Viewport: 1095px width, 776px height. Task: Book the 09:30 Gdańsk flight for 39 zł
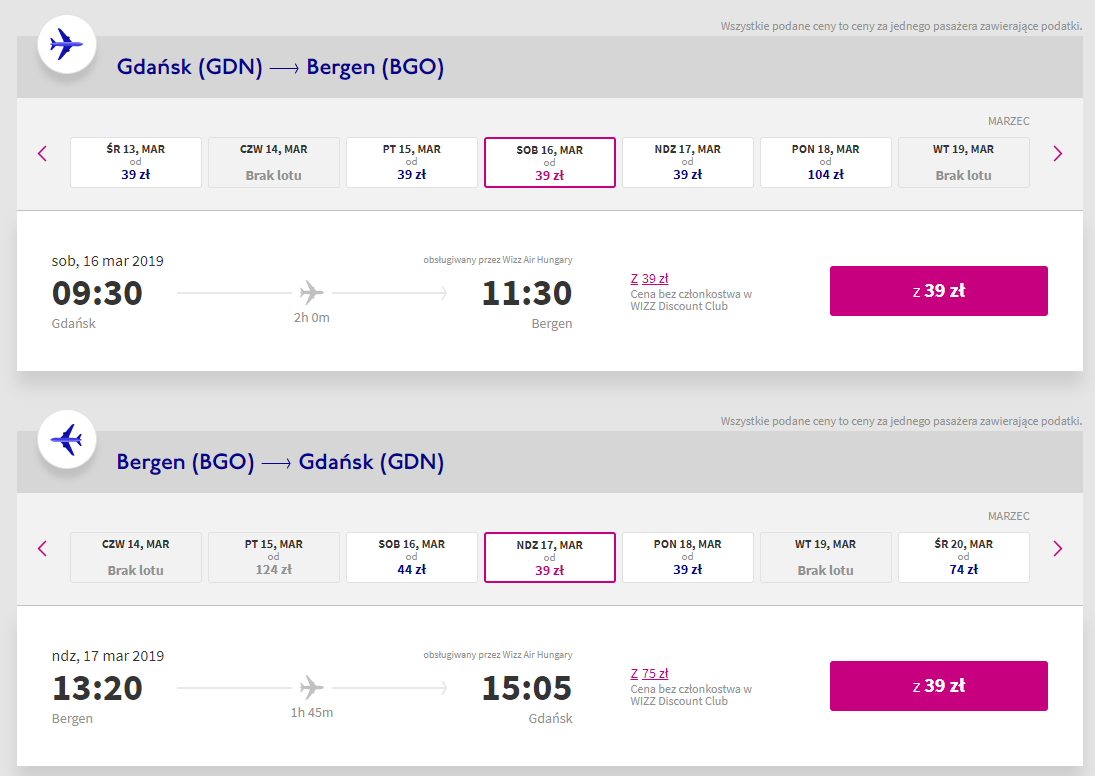[x=938, y=291]
